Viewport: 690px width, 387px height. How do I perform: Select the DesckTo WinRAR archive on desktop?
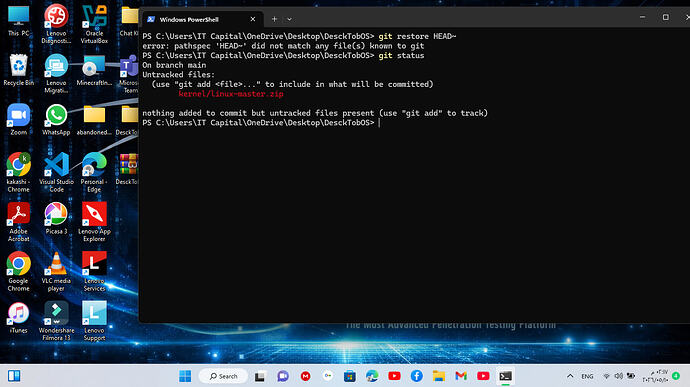[x=128, y=169]
